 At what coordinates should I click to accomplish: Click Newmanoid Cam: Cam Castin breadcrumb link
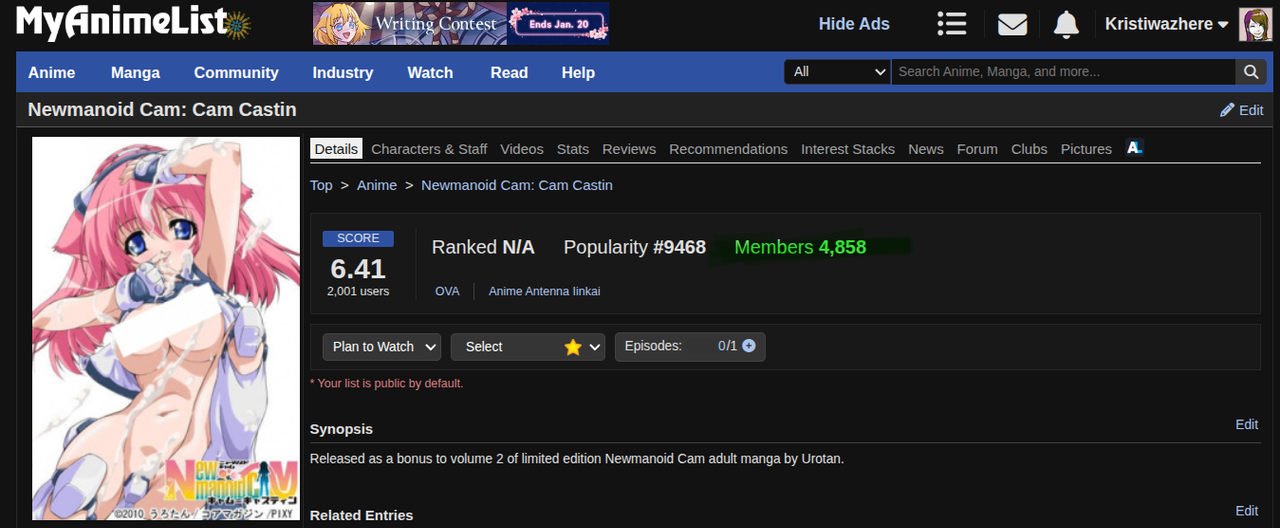pyautogui.click(x=517, y=185)
